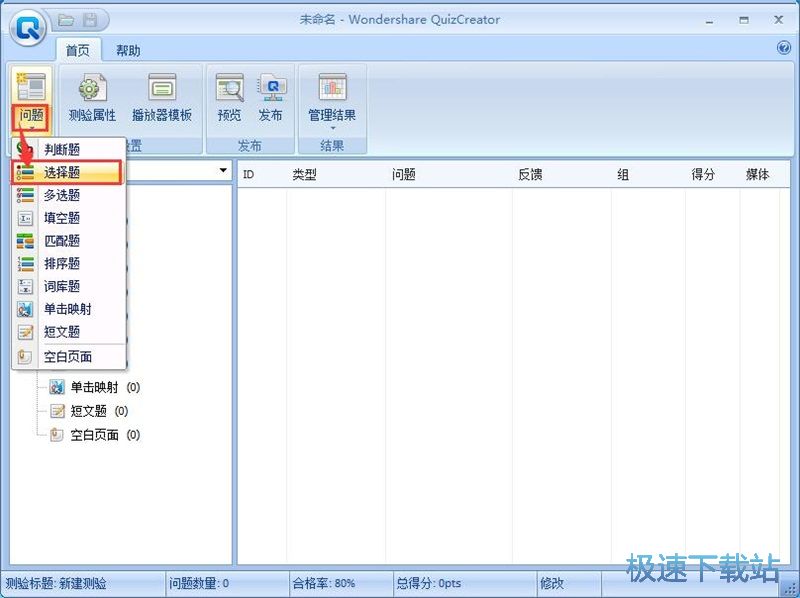Screen dimensions: 800x598
Task: Select 排序题 menu entry
Action: (69, 263)
